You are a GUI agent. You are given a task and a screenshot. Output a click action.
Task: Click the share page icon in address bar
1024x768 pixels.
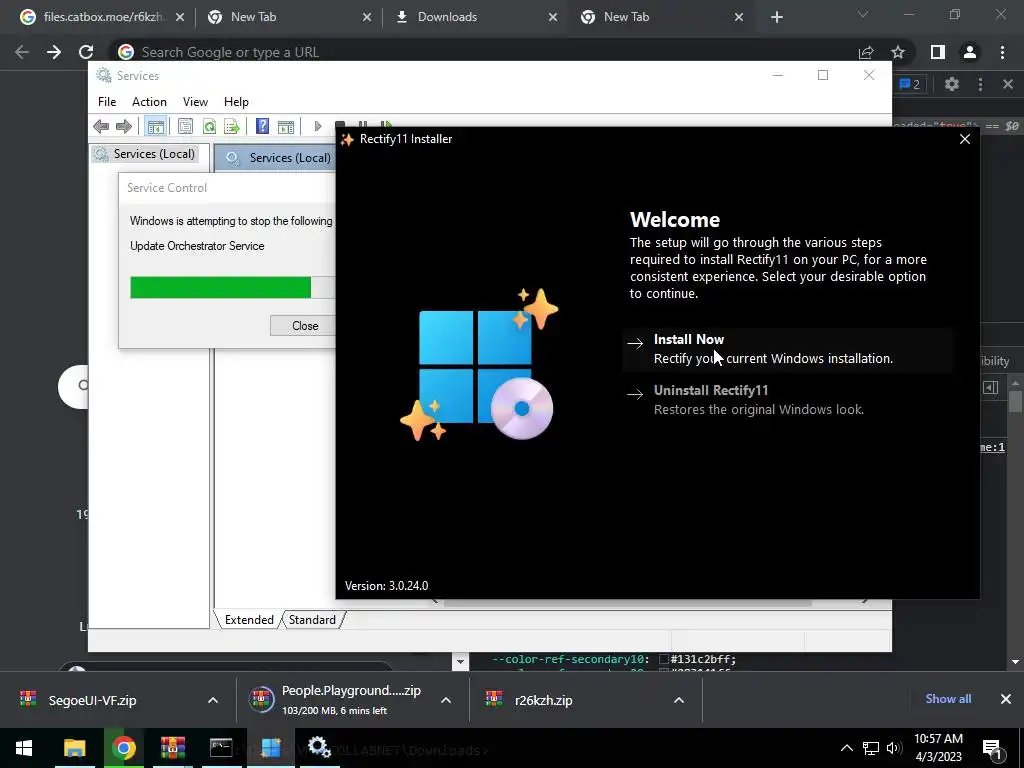(x=866, y=52)
